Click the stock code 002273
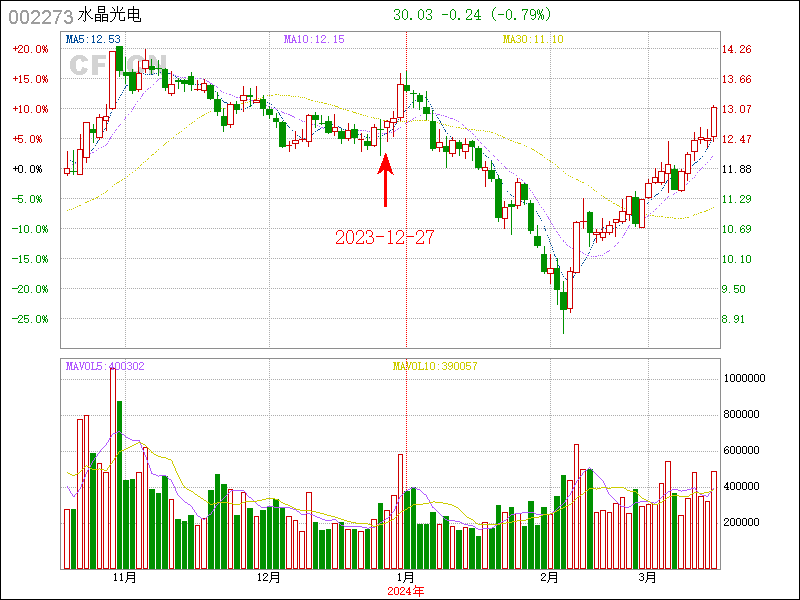This screenshot has height=600, width=800. (x=40, y=16)
